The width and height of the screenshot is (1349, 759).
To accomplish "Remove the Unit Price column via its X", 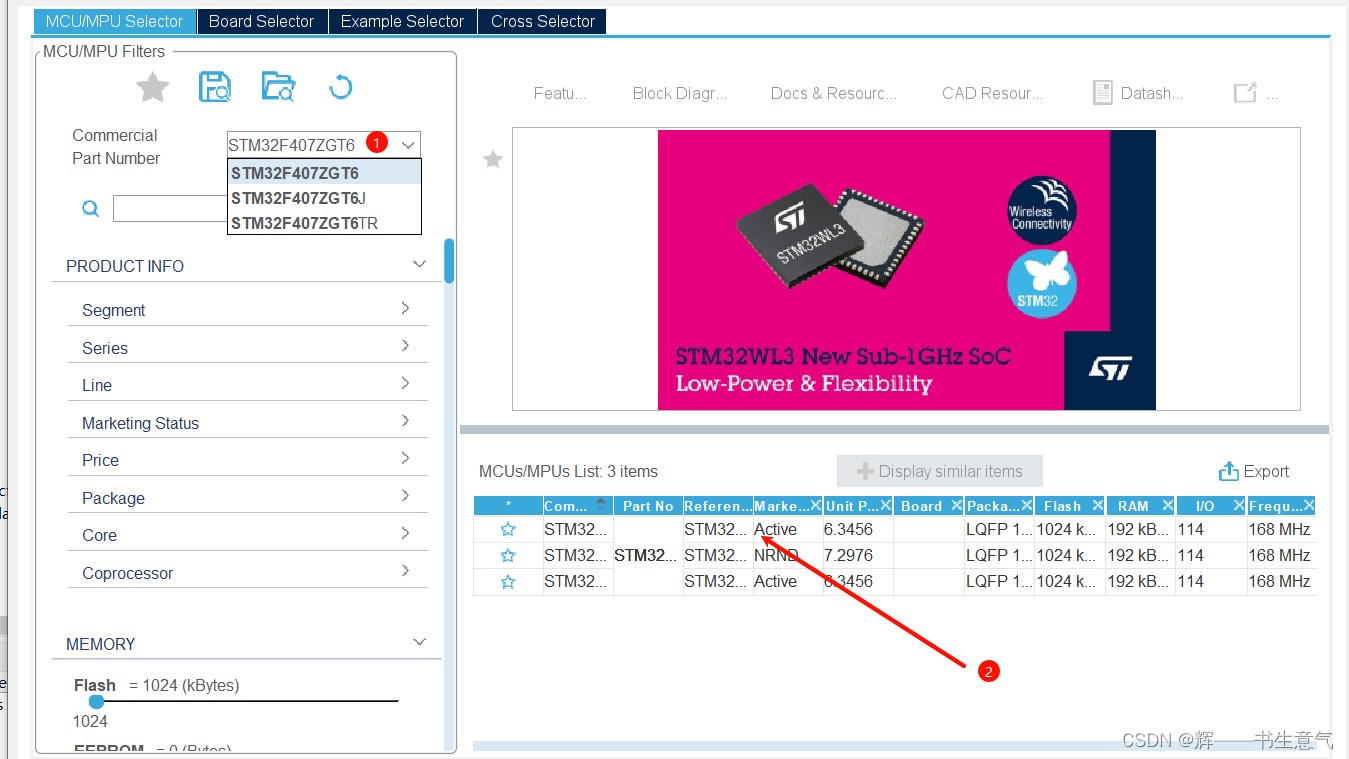I will point(886,506).
